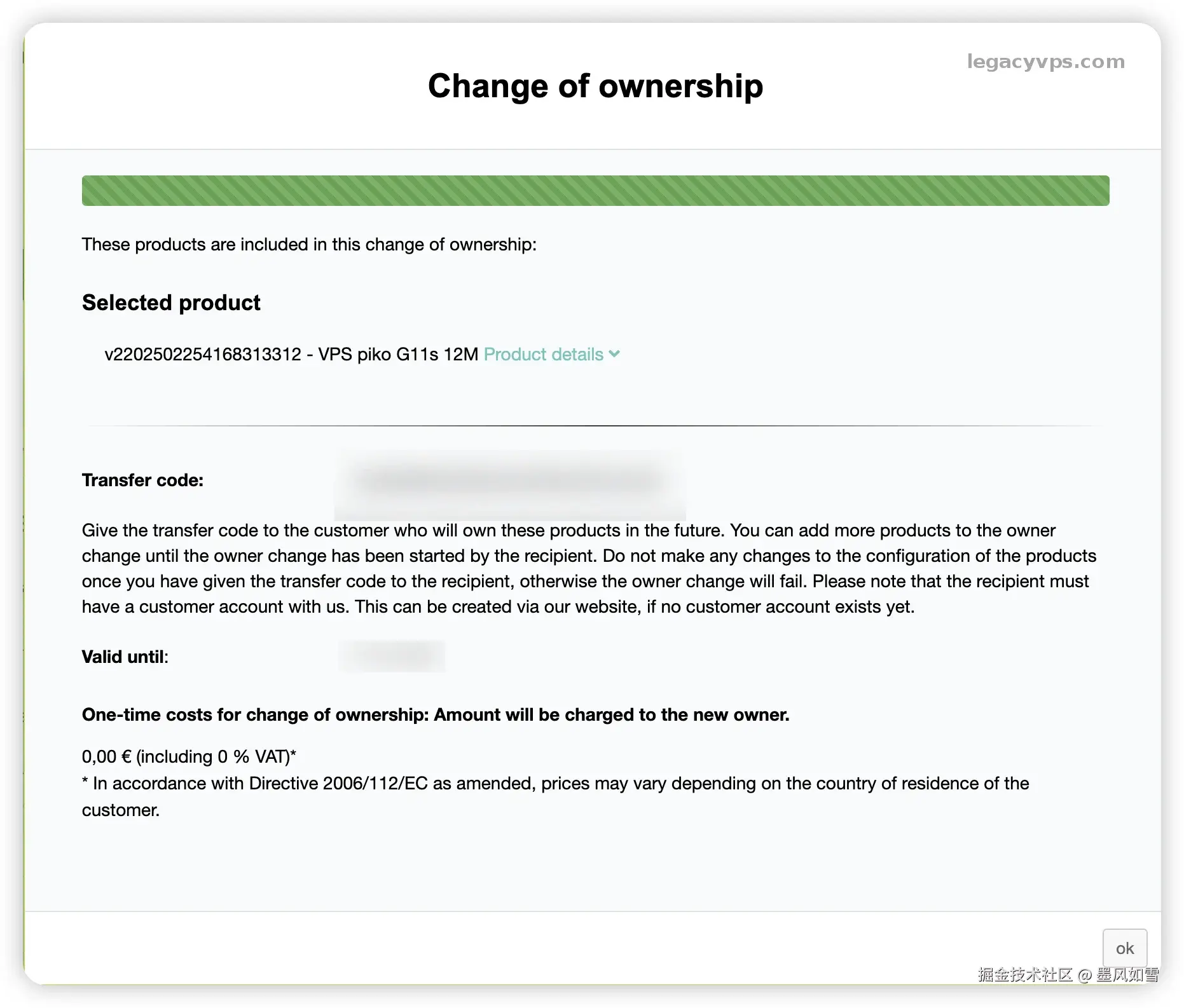1184x1008 pixels.
Task: Click the Transfer code label
Action: click(x=142, y=480)
